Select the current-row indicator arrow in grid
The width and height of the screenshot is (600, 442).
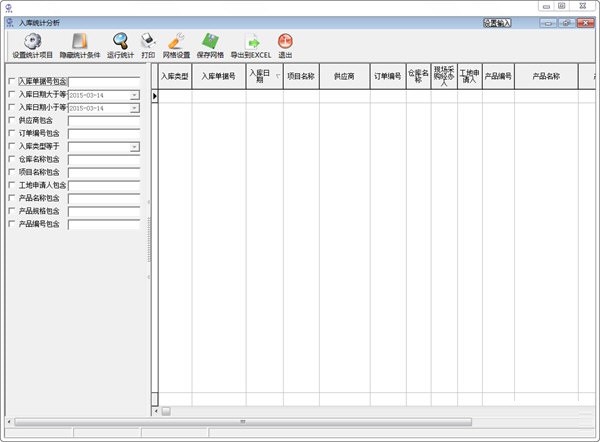coord(155,96)
